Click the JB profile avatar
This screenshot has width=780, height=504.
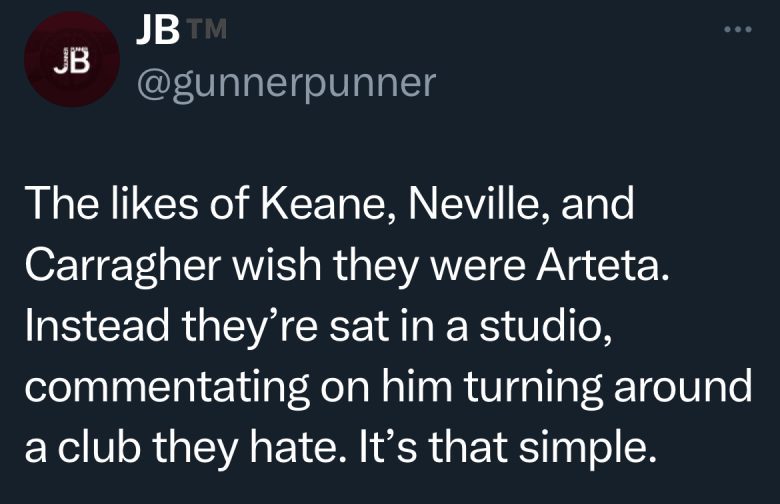pos(71,59)
